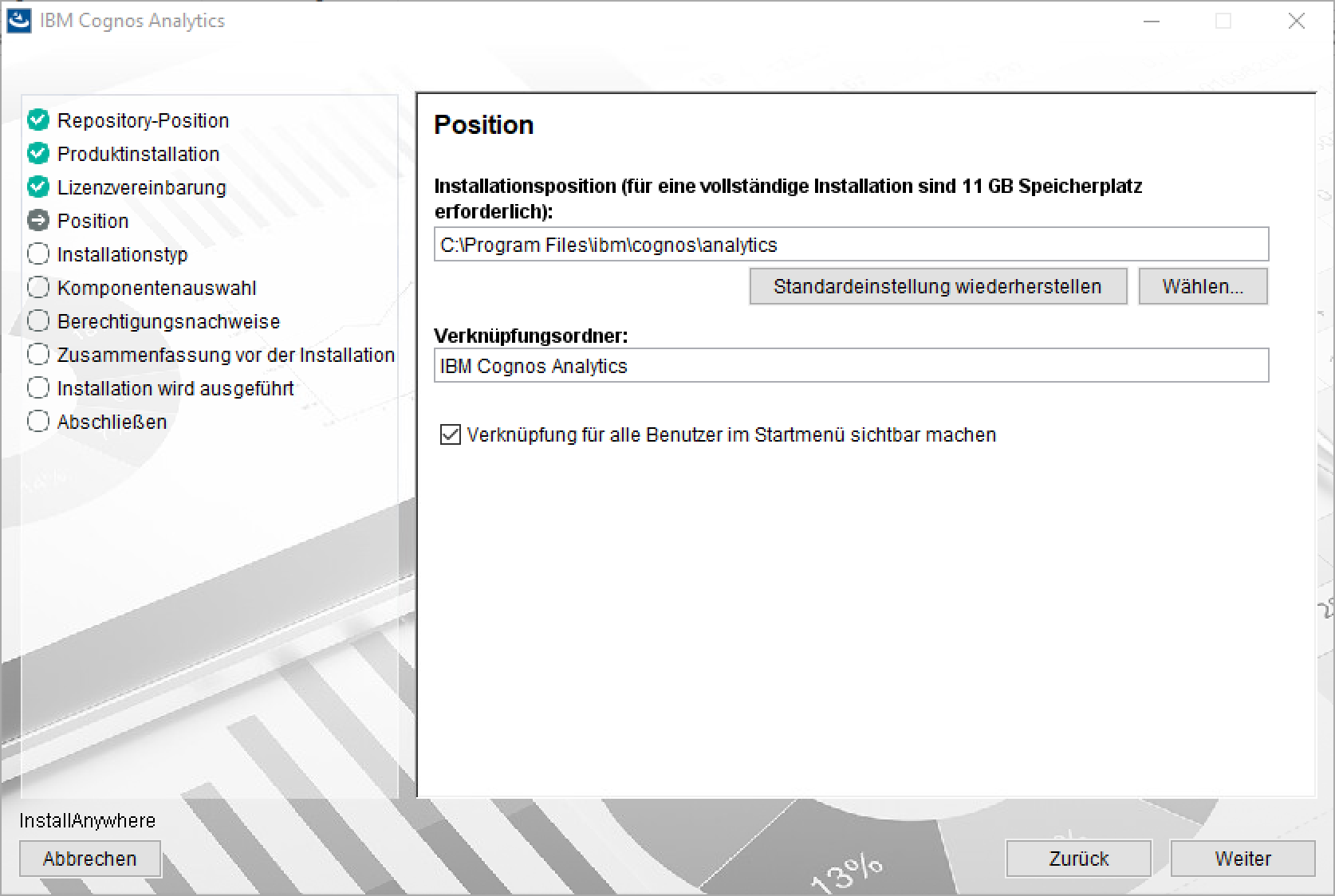Click the empty circle beside Abschließen
The width and height of the screenshot is (1335, 896).
(x=38, y=422)
